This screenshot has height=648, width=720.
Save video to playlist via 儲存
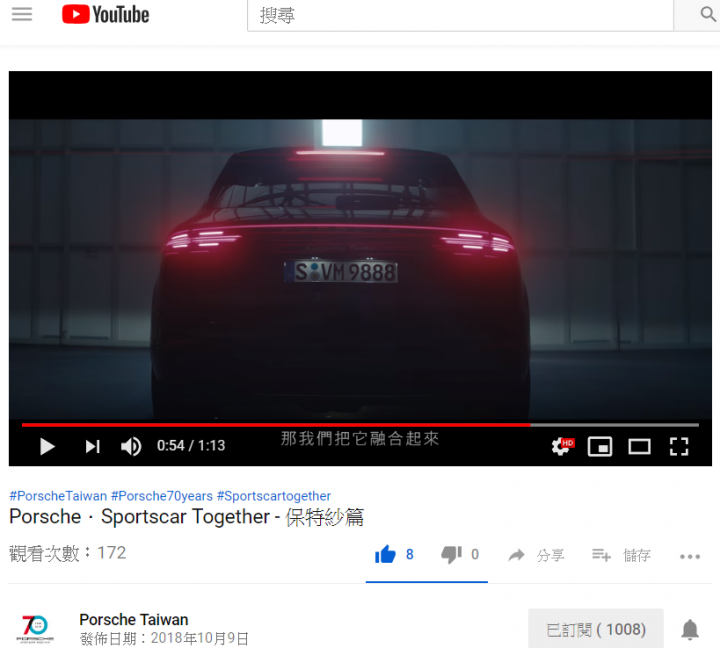621,555
